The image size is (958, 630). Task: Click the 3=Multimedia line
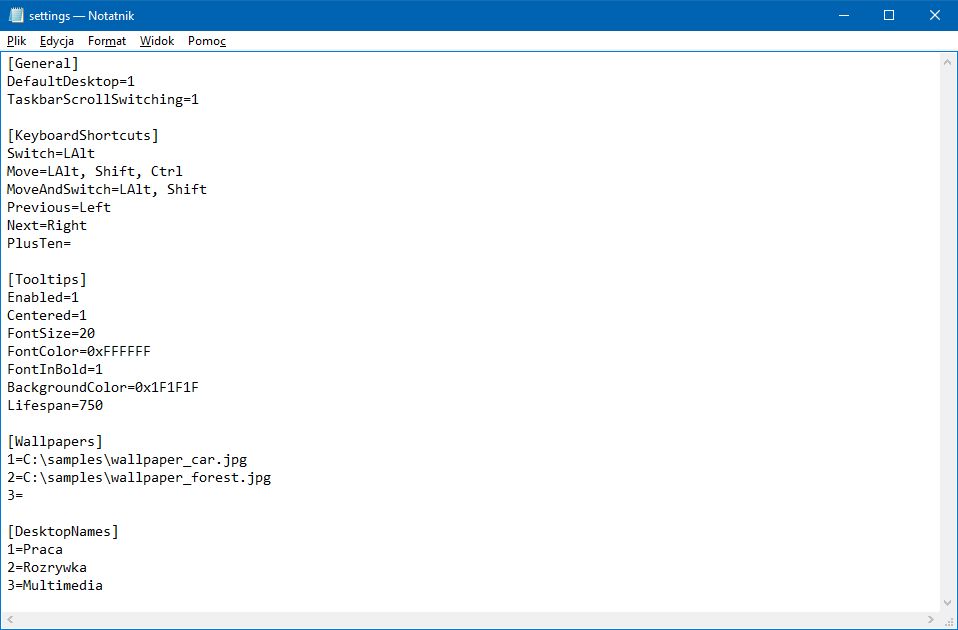click(x=54, y=585)
